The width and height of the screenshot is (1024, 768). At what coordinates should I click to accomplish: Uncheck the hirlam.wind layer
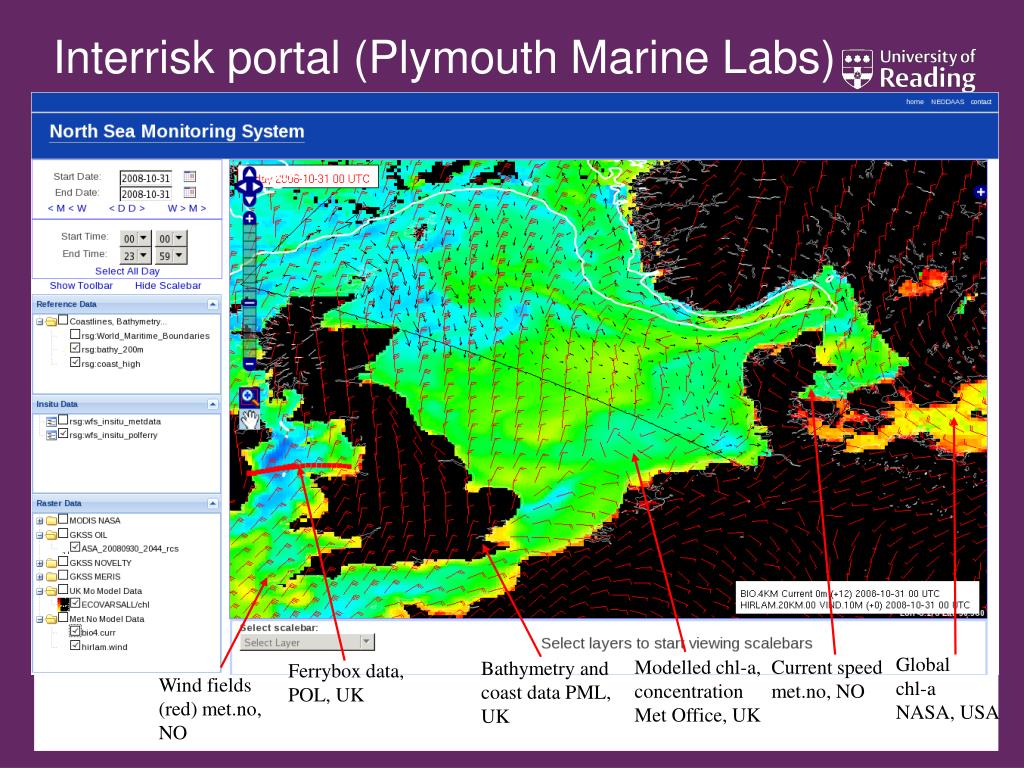coord(75,646)
